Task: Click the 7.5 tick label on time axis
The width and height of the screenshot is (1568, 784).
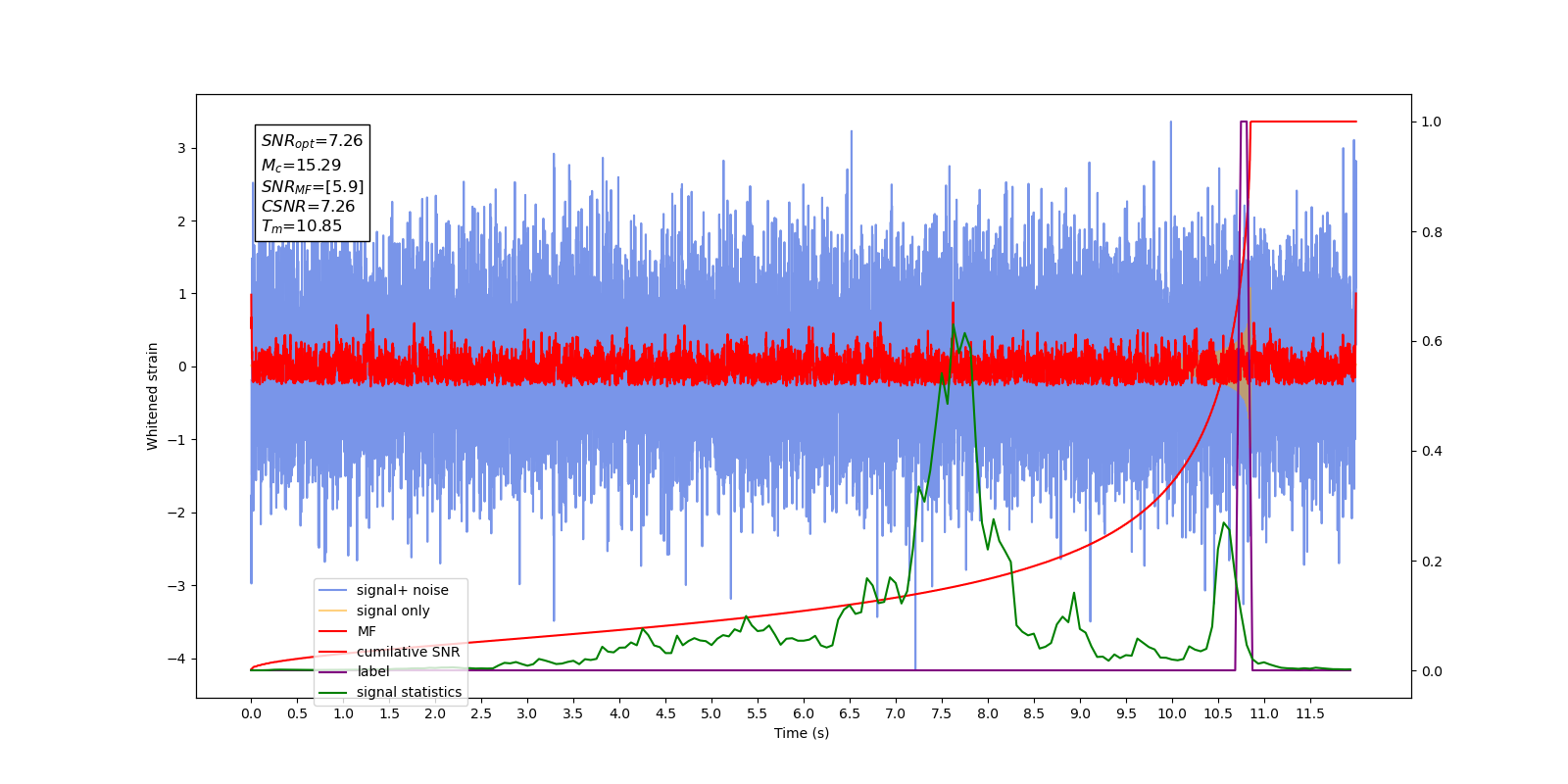Action: (941, 713)
